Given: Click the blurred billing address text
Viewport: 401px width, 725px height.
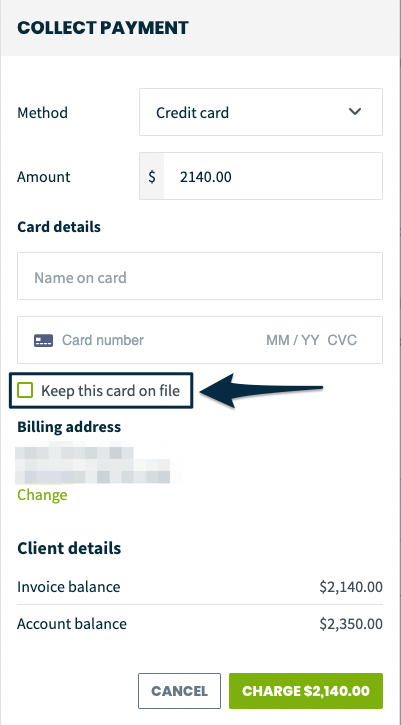Looking at the screenshot, I should (x=93, y=462).
